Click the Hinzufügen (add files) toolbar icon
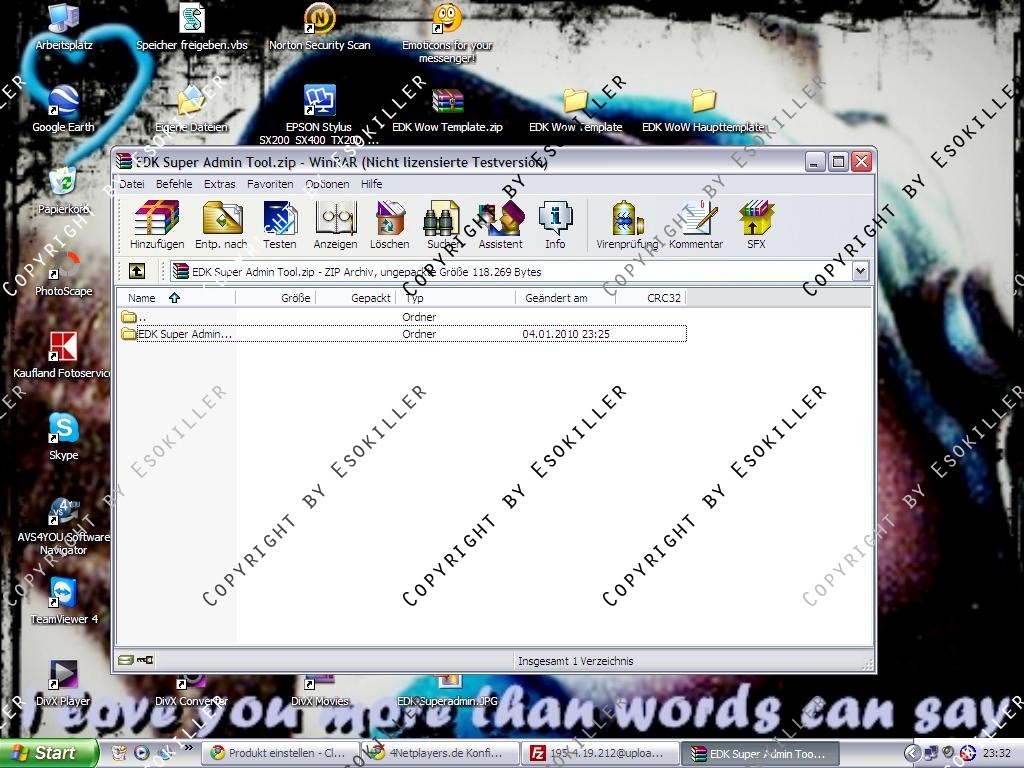The width and height of the screenshot is (1024, 768). 157,225
